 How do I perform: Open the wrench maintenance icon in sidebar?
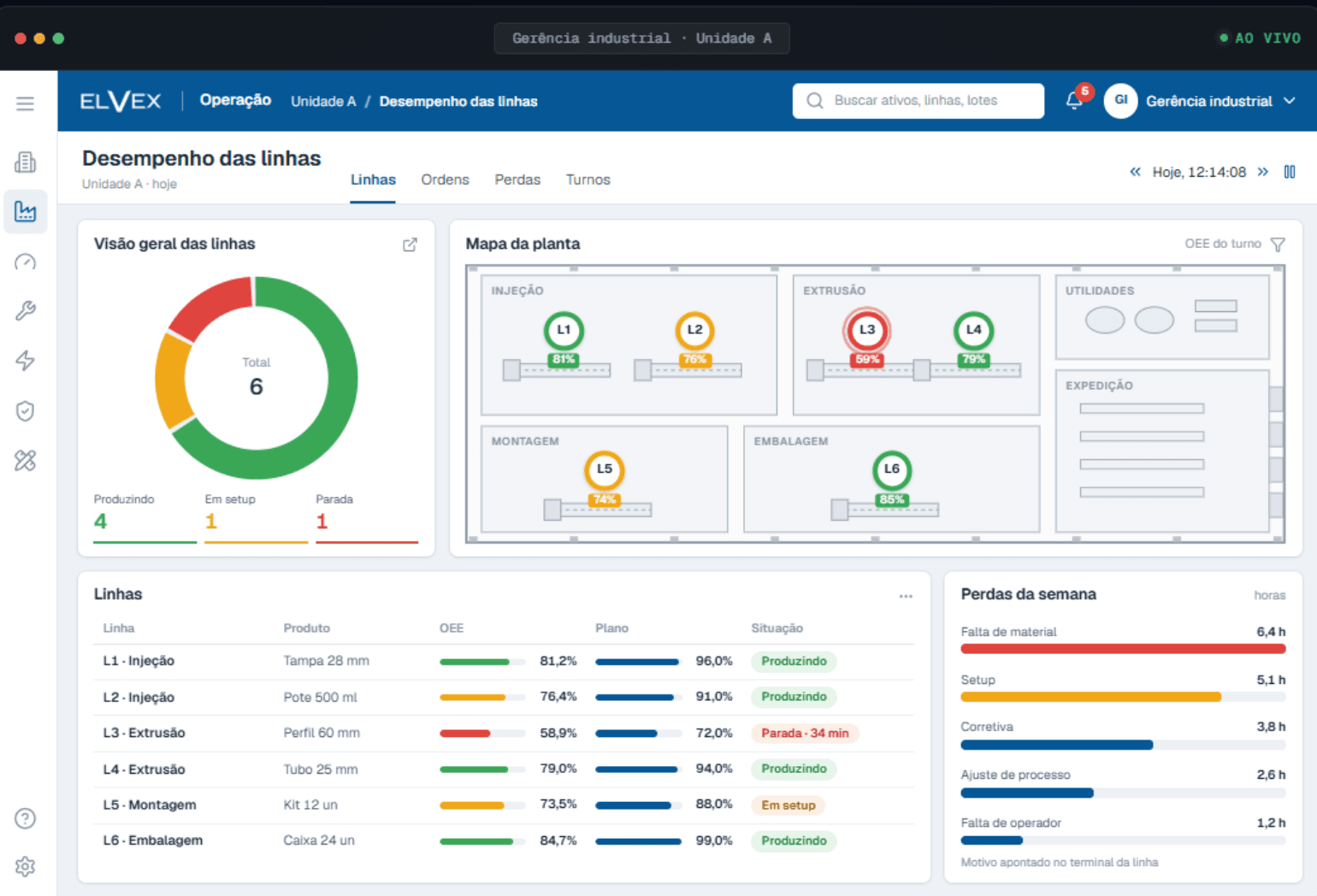pyautogui.click(x=25, y=310)
